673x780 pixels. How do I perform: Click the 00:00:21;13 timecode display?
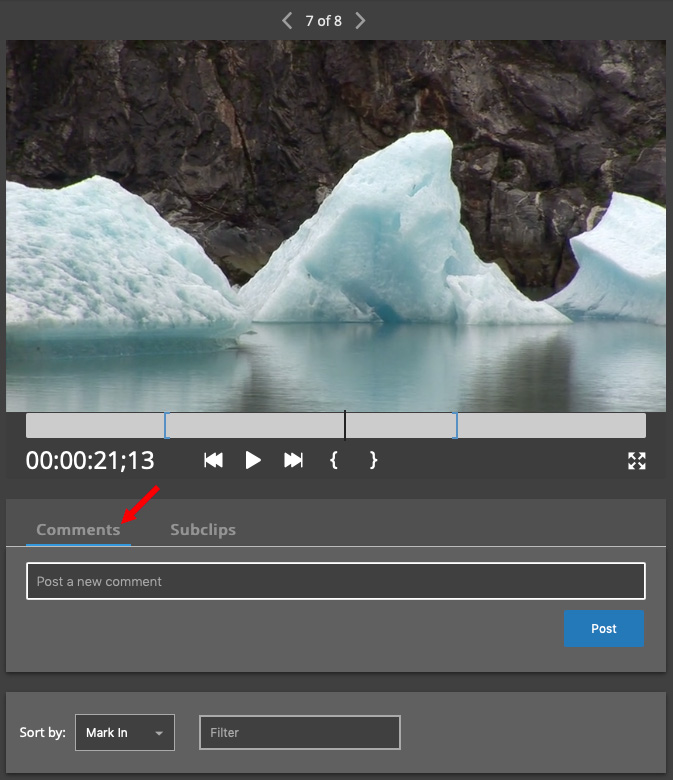[x=90, y=460]
